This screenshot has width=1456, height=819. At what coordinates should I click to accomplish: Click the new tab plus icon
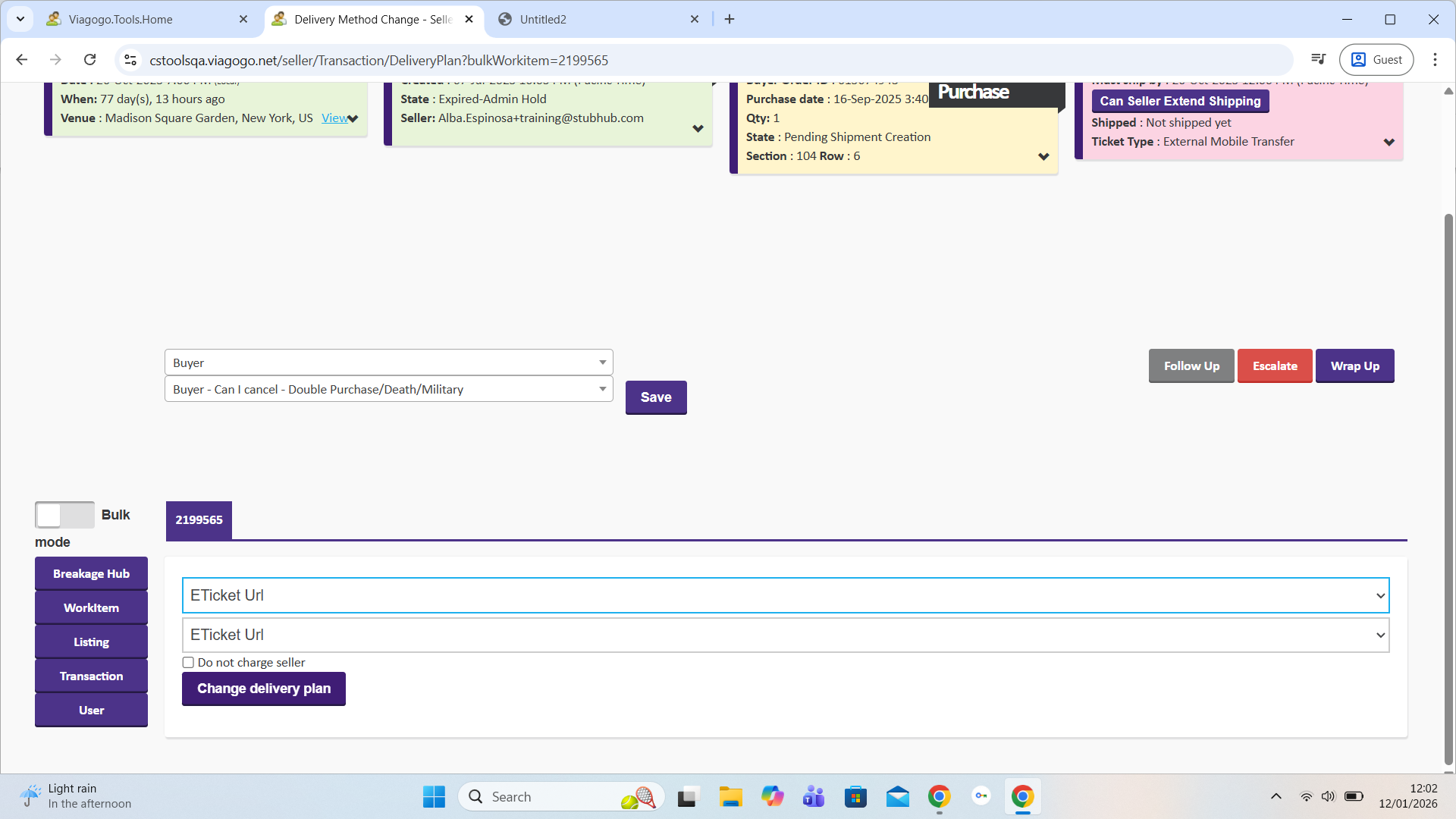click(730, 19)
